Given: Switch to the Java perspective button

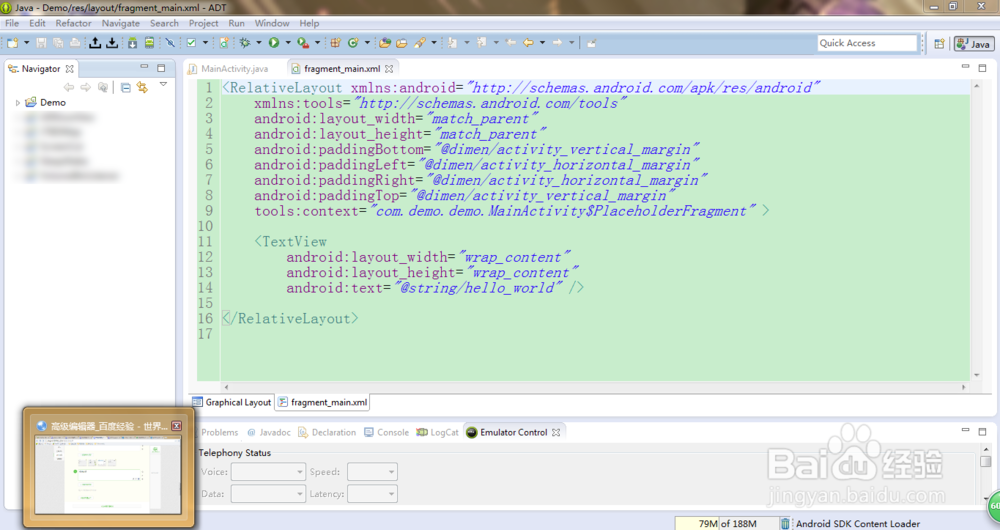Looking at the screenshot, I should [x=973, y=43].
